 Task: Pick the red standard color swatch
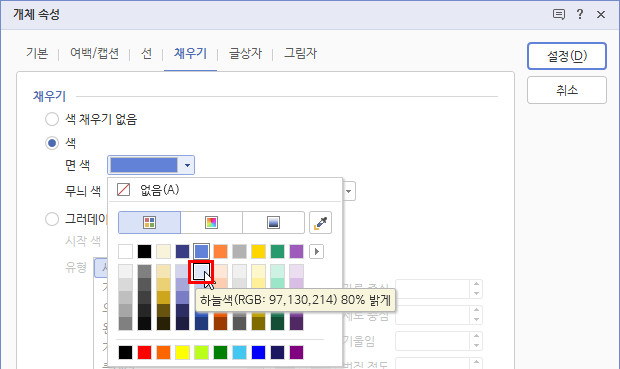(144, 352)
